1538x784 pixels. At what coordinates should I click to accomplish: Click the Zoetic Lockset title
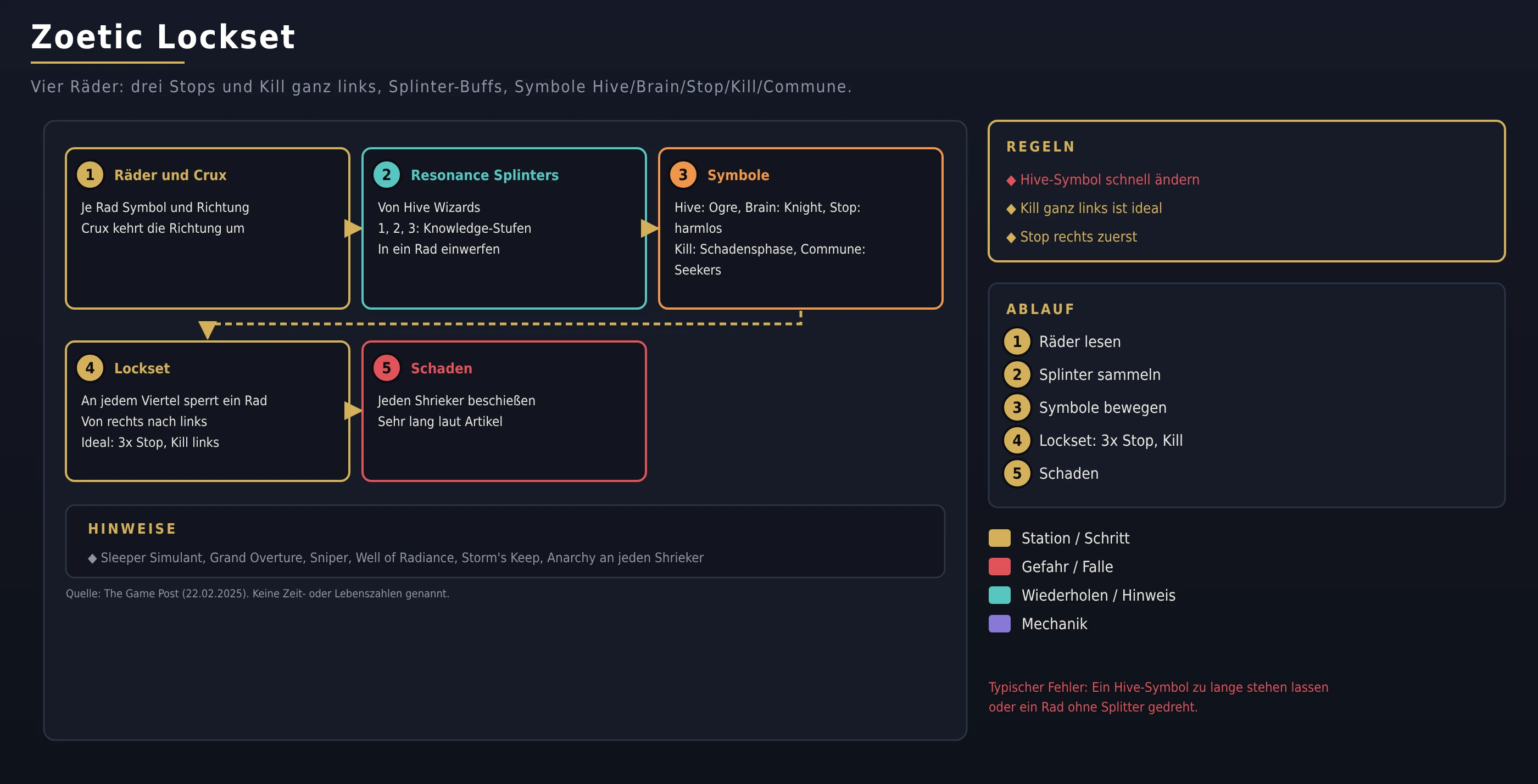tap(163, 37)
